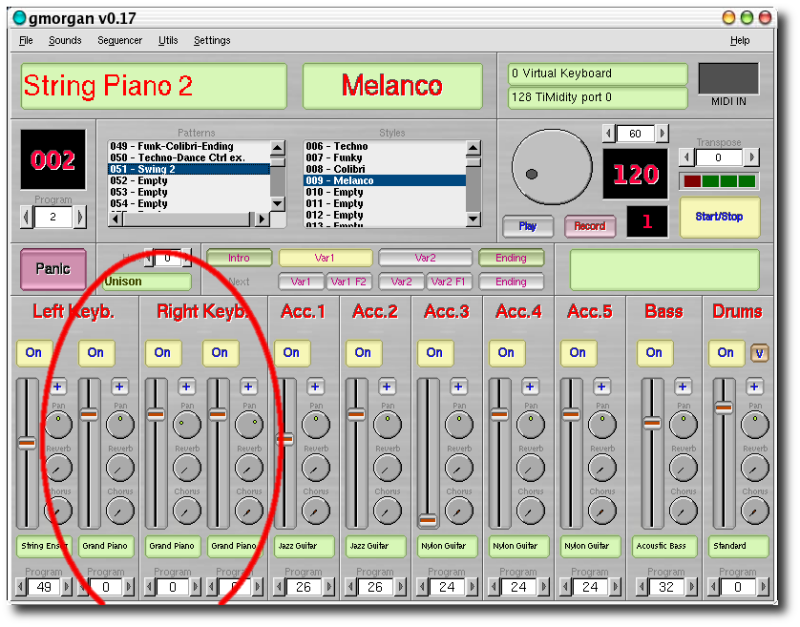
Task: Open the Standard drum kit selector
Action: point(738,546)
